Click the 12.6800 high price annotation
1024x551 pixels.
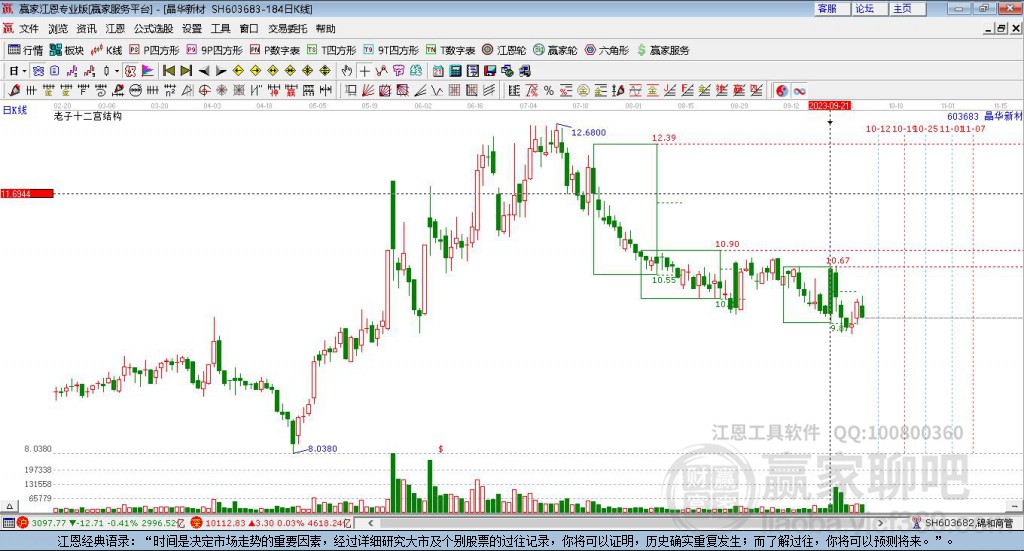pyautogui.click(x=588, y=133)
